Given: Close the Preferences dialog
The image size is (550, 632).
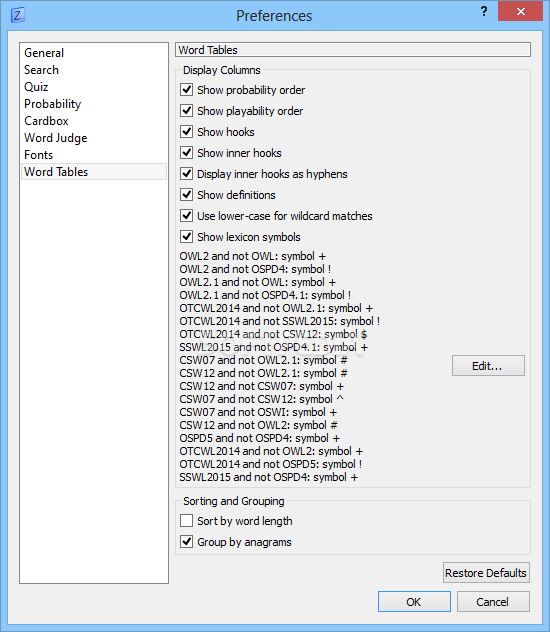Looking at the screenshot, I should pyautogui.click(x=521, y=11).
